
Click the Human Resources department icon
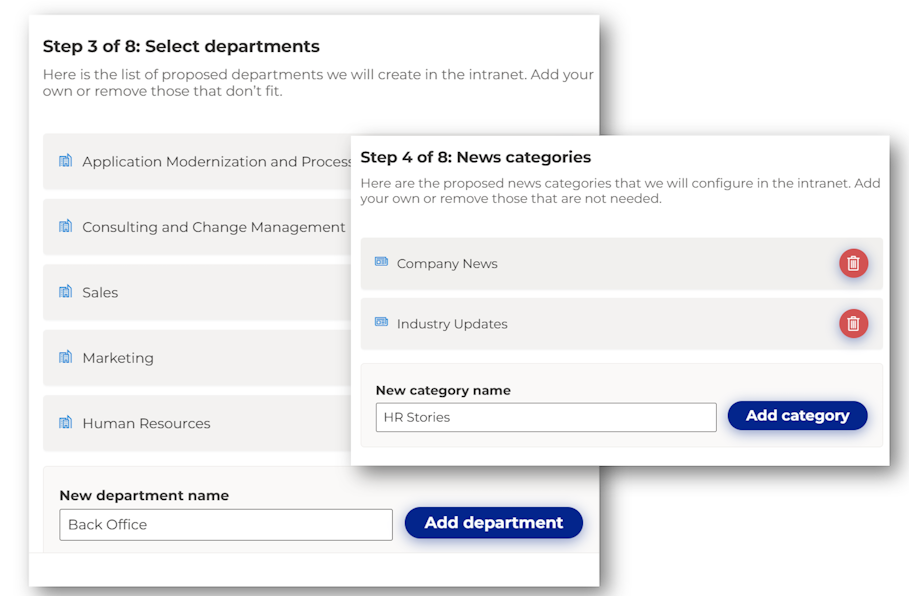point(66,423)
